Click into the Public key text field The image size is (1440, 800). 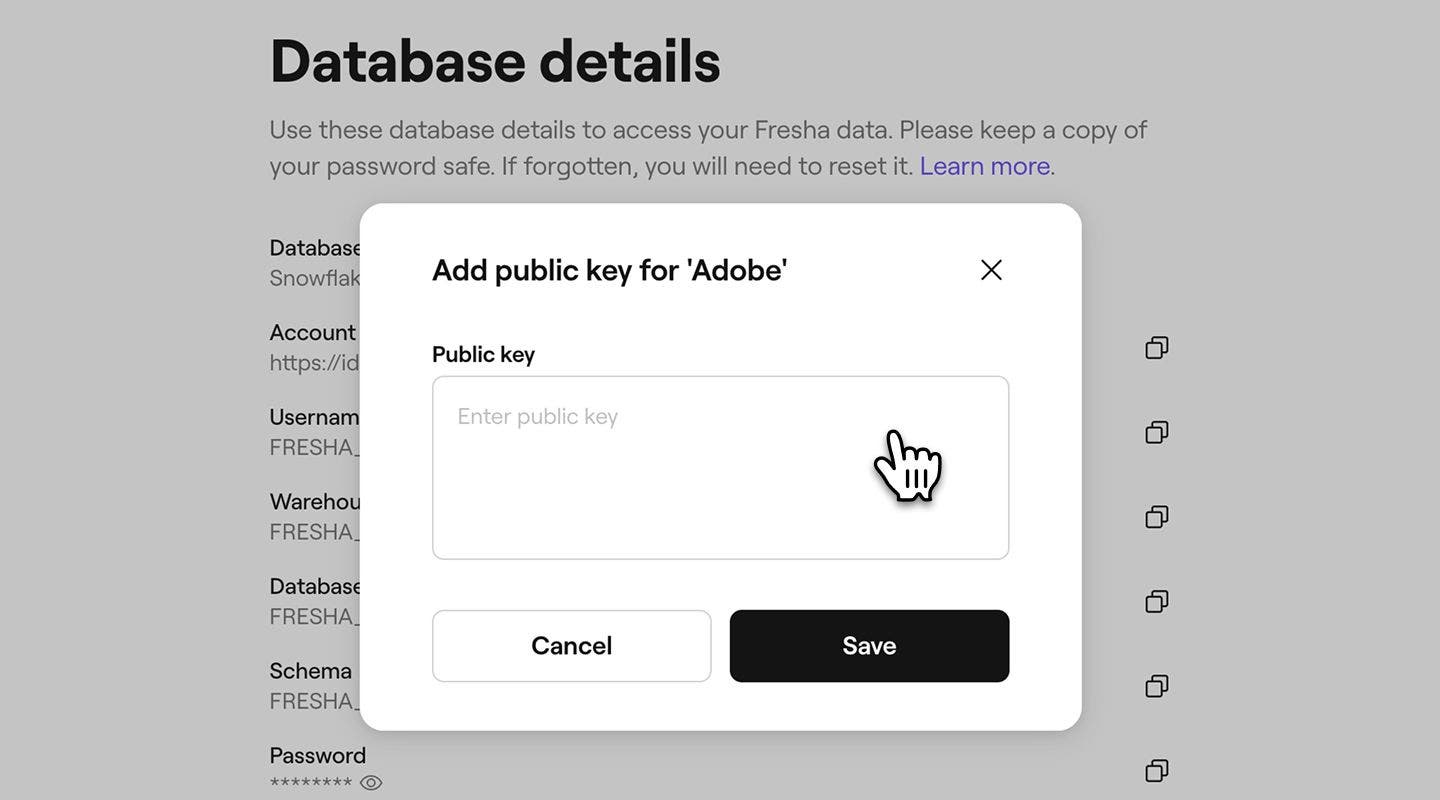pos(720,467)
